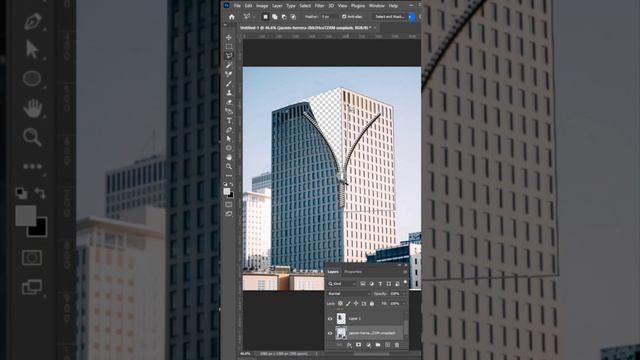Screen dimensions: 640x360
Task: Filter layers by smart objects
Action: coord(397,284)
